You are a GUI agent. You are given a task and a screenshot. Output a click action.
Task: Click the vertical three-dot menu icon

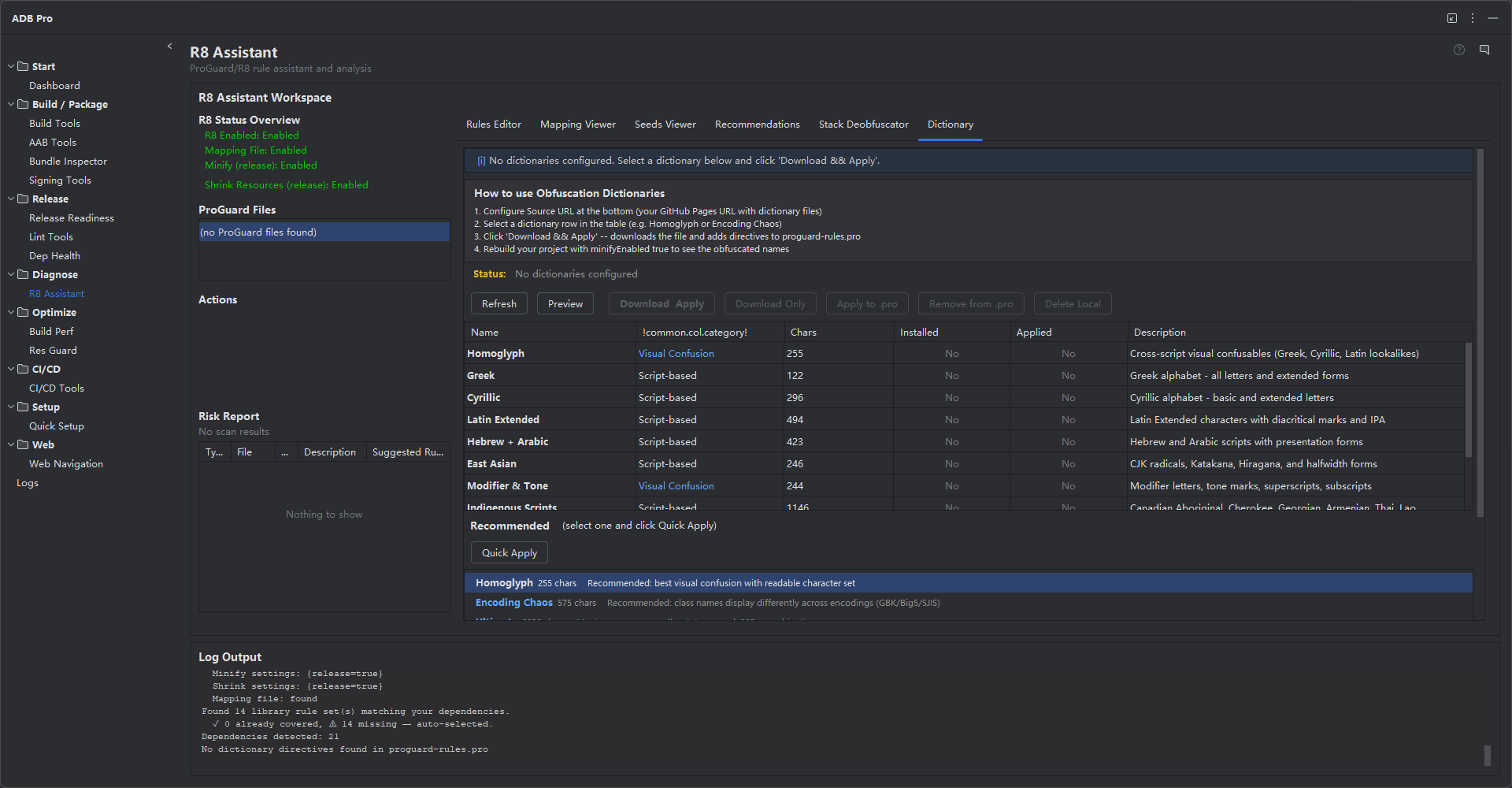click(1473, 18)
